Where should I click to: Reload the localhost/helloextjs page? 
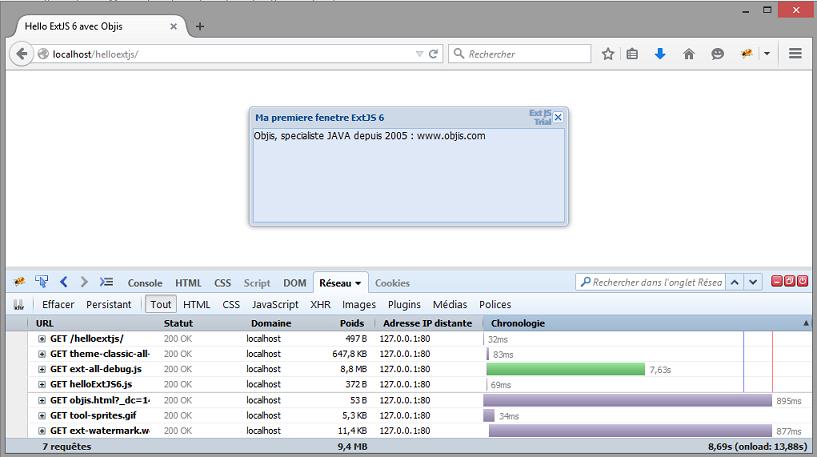pos(433,54)
